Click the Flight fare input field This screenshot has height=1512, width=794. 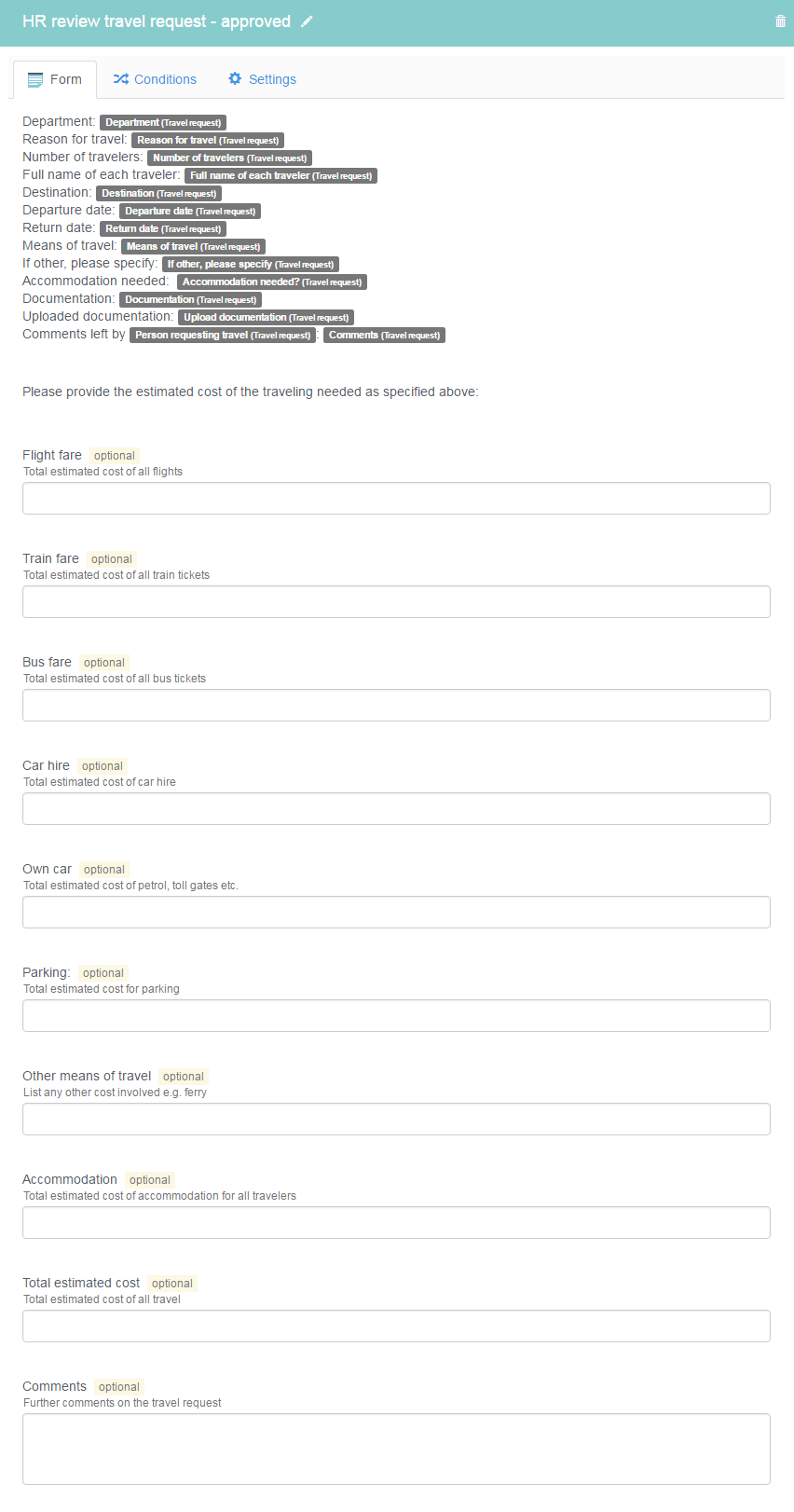[396, 498]
